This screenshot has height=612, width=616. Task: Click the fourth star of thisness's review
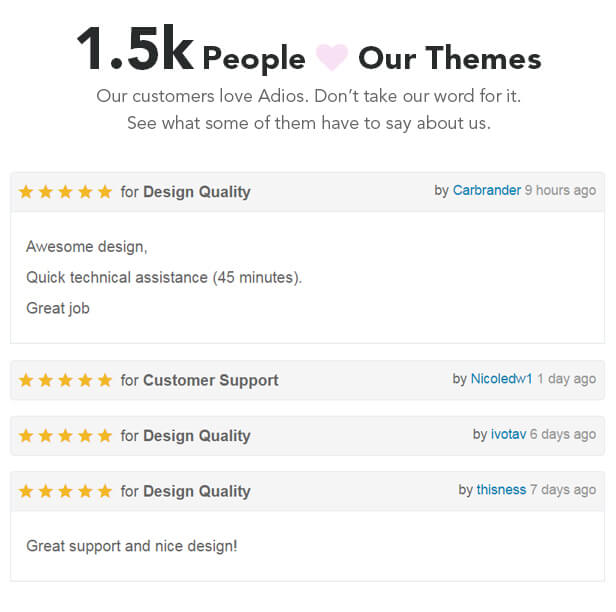point(85,491)
